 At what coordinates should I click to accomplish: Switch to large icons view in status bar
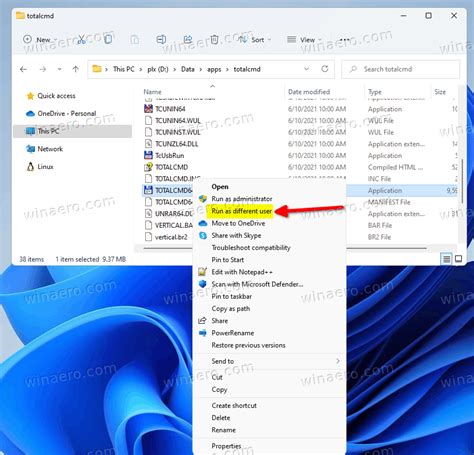point(459,259)
